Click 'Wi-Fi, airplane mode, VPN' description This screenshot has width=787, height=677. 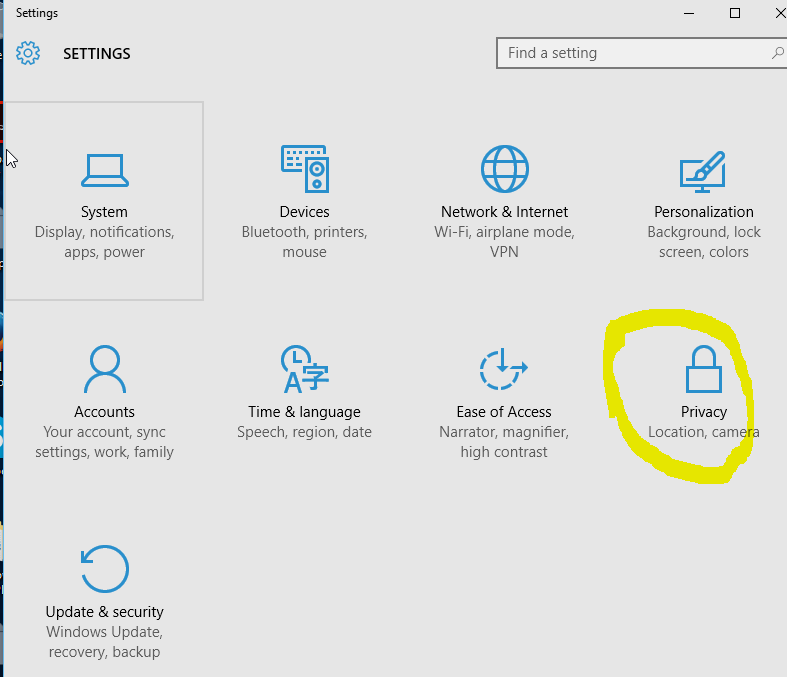(504, 242)
